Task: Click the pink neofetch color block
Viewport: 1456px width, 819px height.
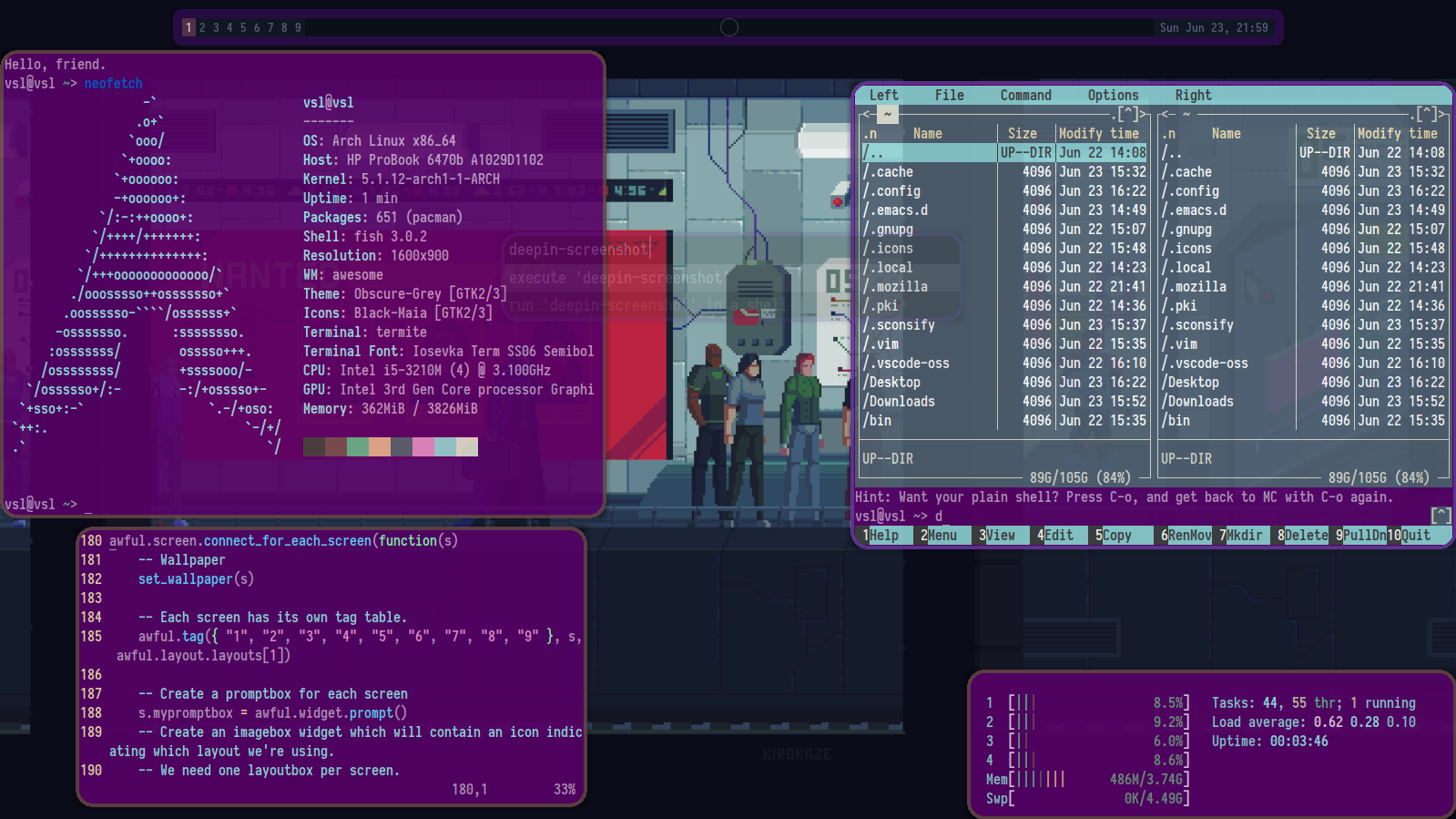Action: (x=423, y=446)
